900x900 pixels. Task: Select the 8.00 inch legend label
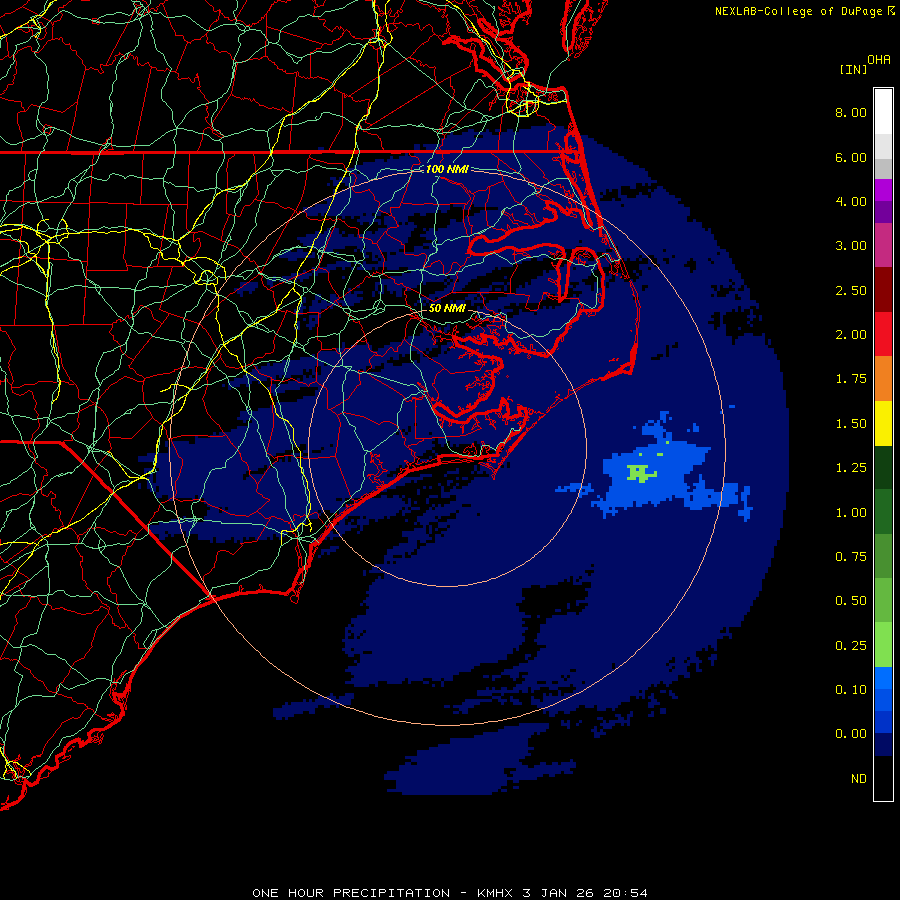[851, 112]
